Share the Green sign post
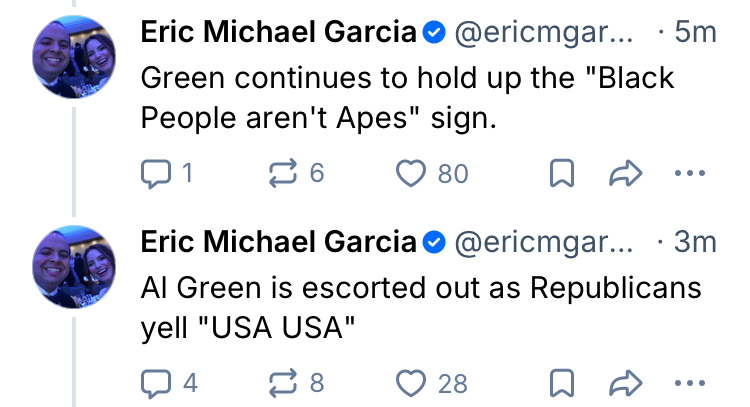The width and height of the screenshot is (750, 407). pos(624,174)
